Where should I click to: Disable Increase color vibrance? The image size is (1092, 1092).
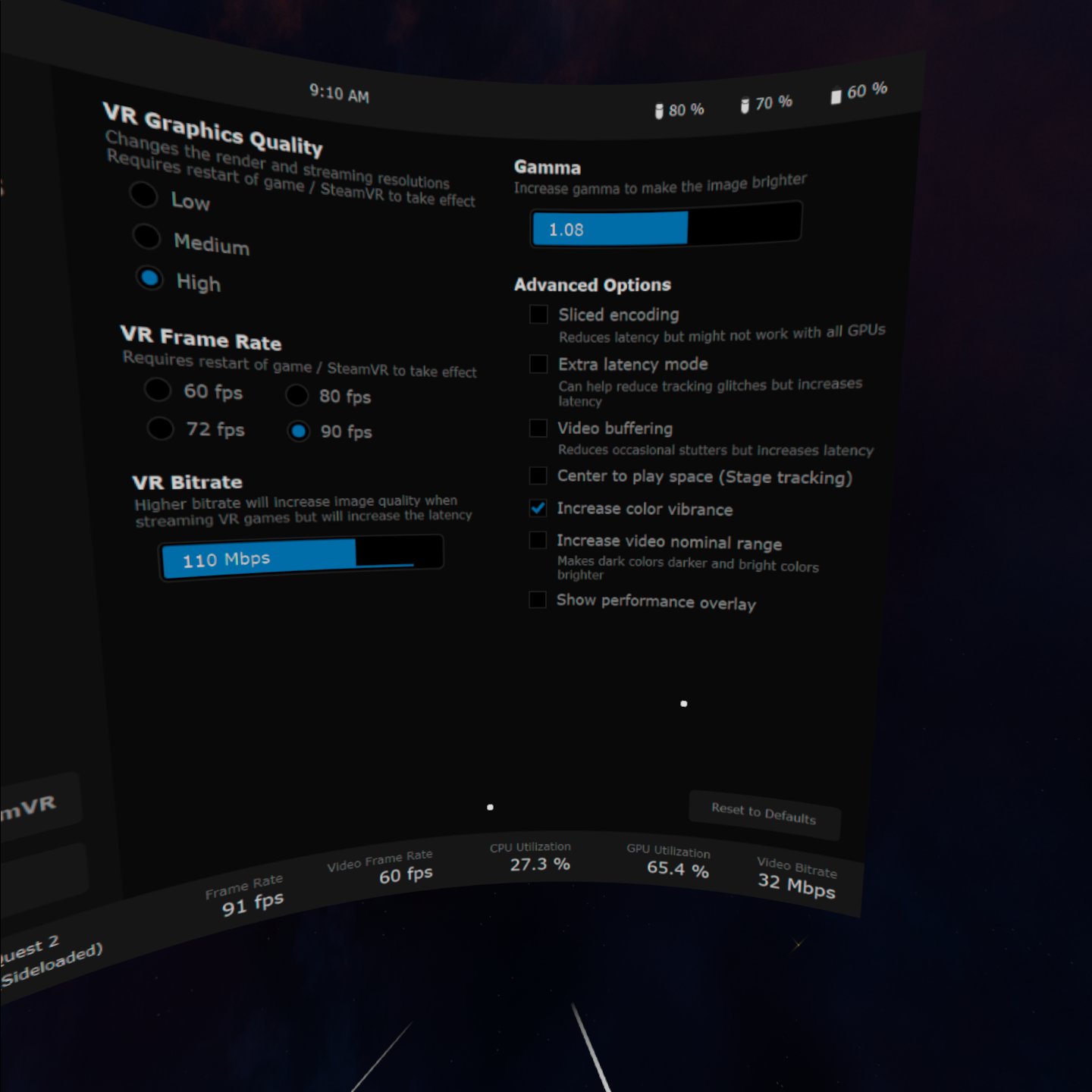pyautogui.click(x=538, y=510)
